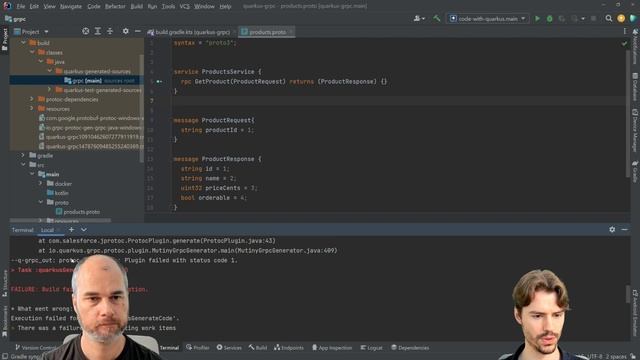The width and height of the screenshot is (640, 360).
Task: Open the Profiler tool window
Action: pos(198,348)
